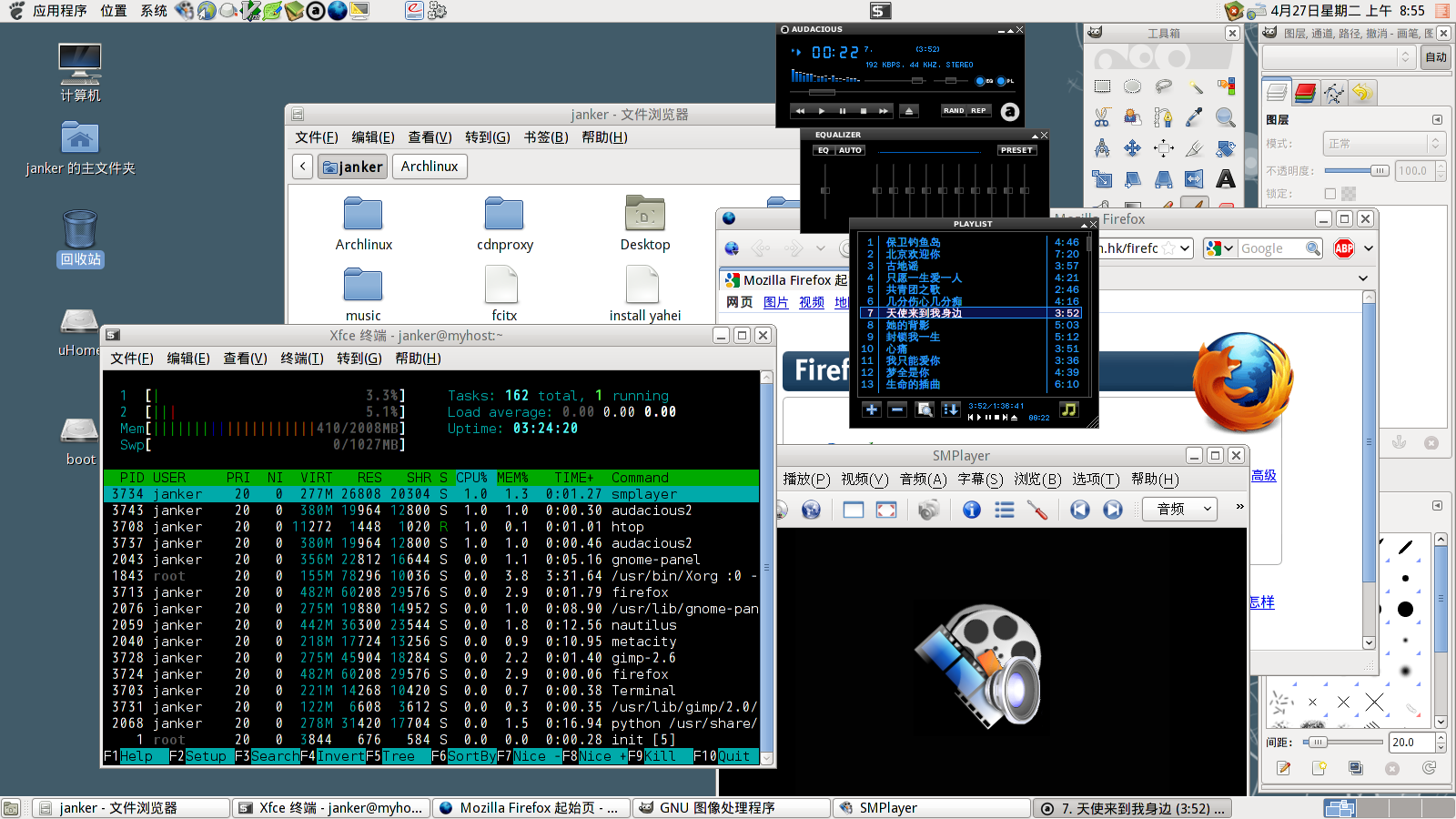Toggle equalizer EQ on/off button
The height and width of the screenshot is (819, 1456).
coord(824,150)
